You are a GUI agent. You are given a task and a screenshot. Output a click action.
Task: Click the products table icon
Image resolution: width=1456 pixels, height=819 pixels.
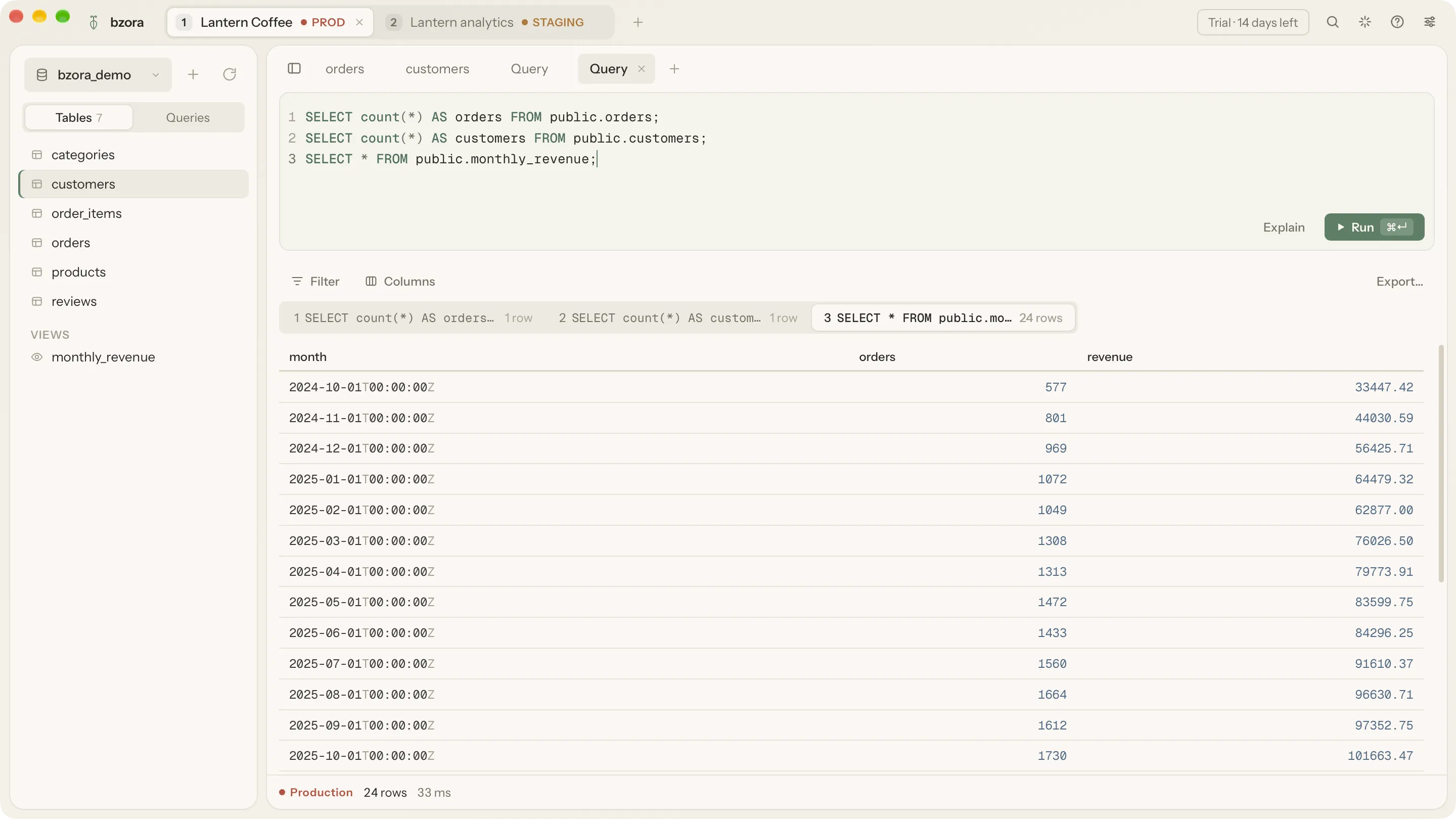37,272
